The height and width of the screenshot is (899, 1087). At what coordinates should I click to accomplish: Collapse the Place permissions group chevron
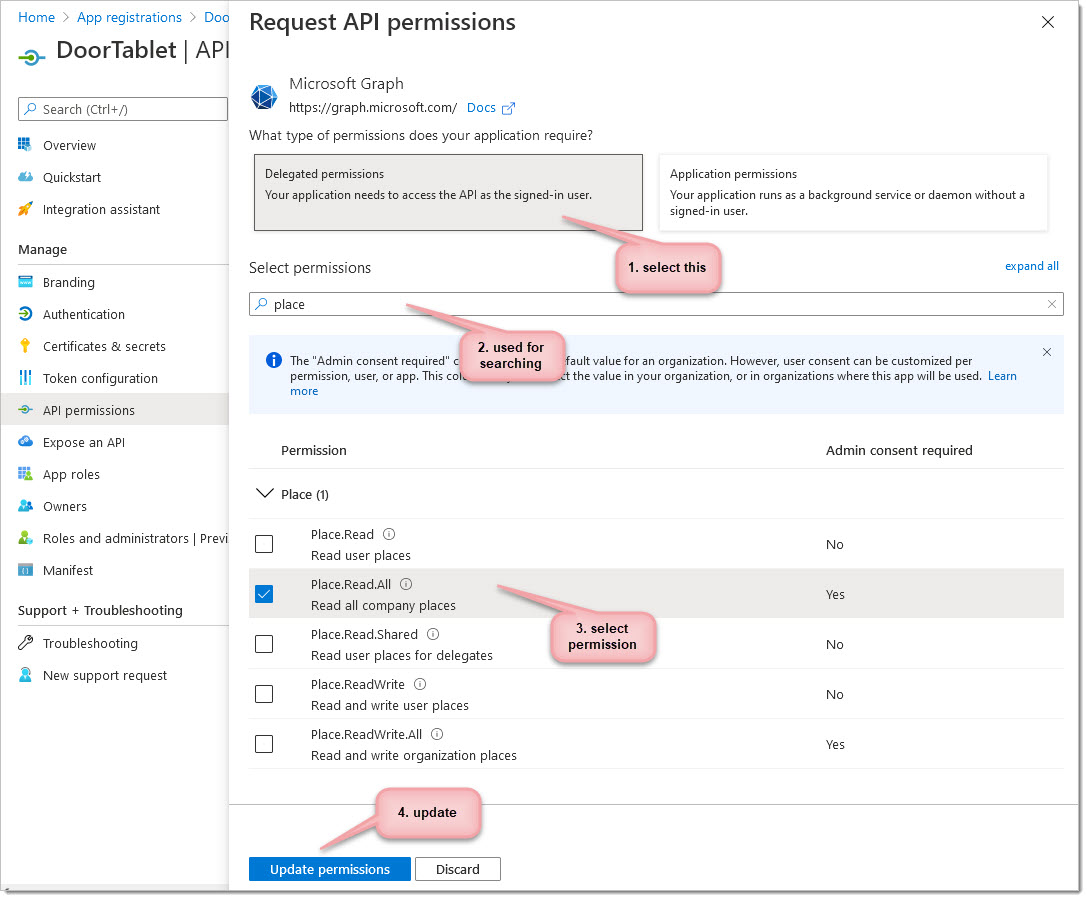coord(265,494)
